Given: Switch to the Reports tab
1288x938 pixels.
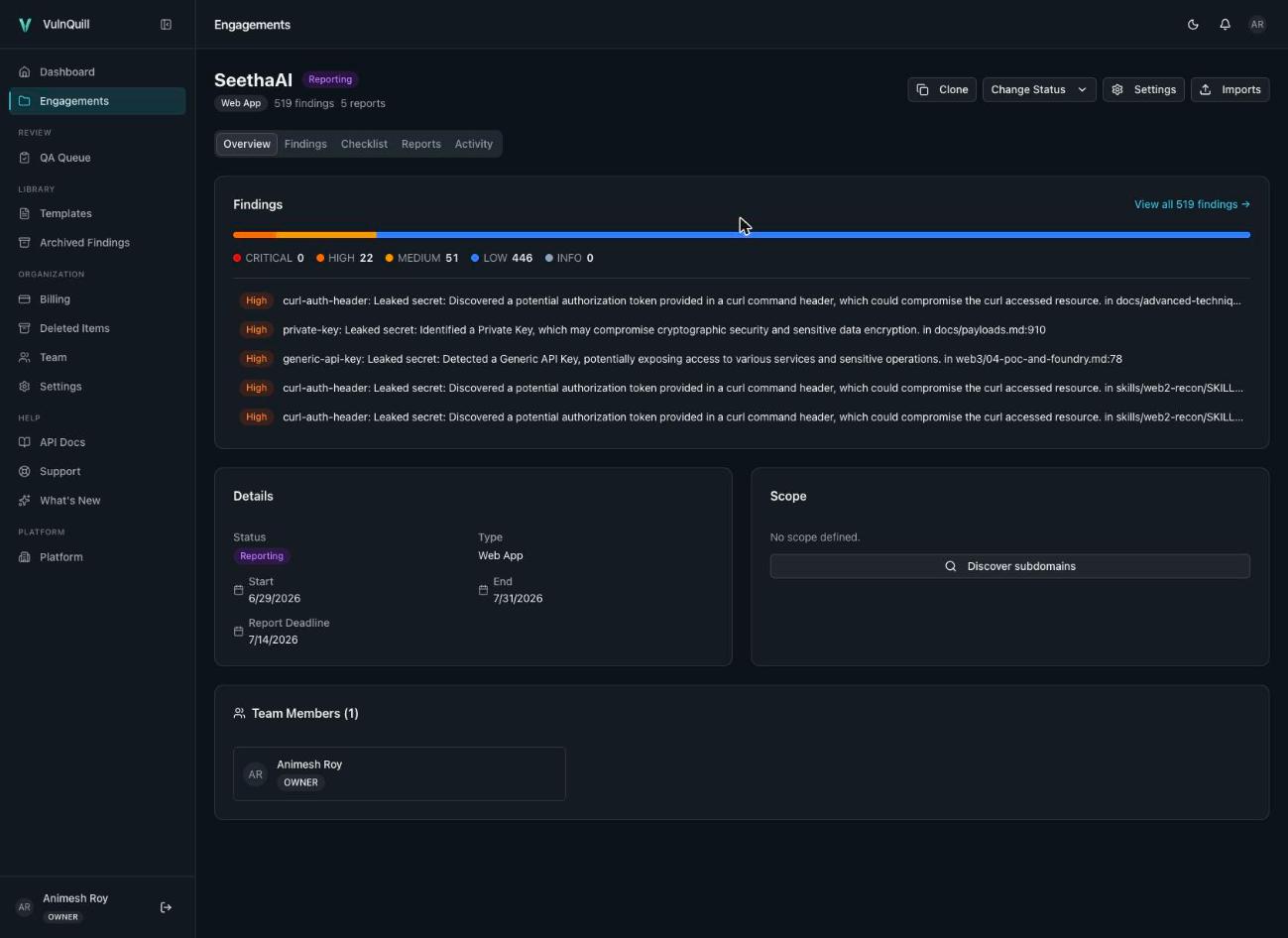Looking at the screenshot, I should 421,144.
